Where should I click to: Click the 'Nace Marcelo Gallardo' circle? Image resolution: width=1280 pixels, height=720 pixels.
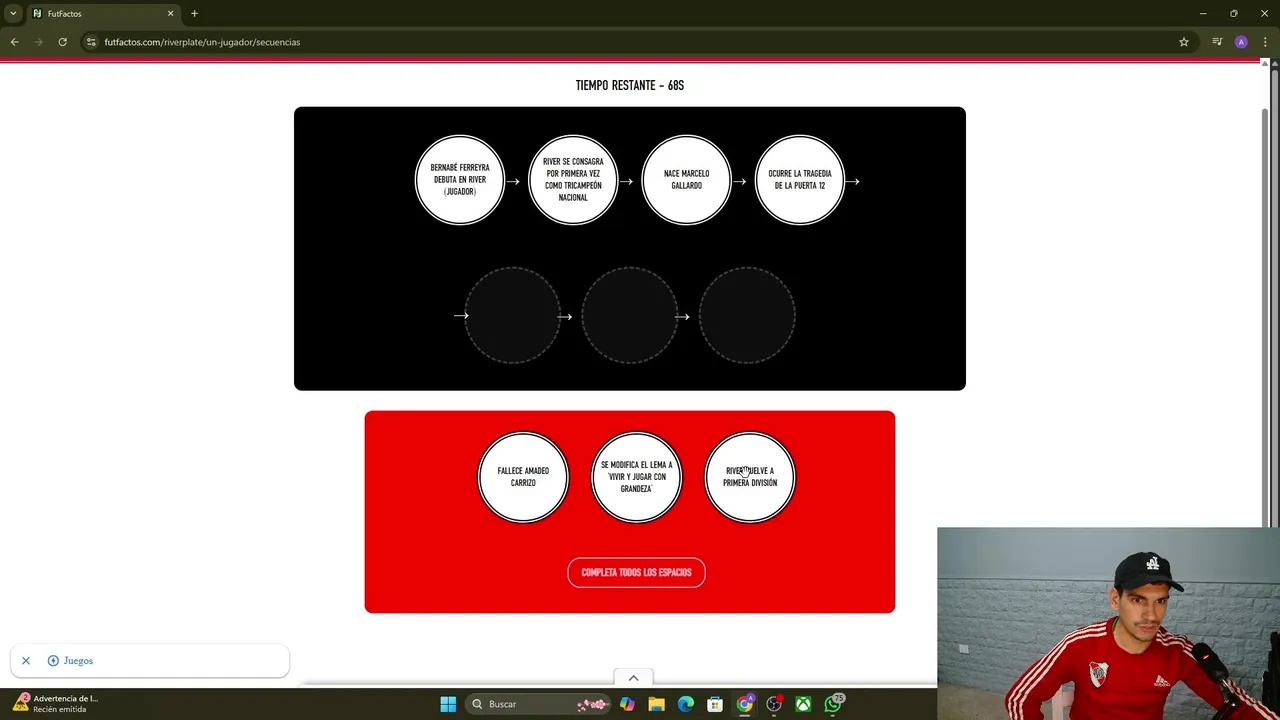[686, 180]
